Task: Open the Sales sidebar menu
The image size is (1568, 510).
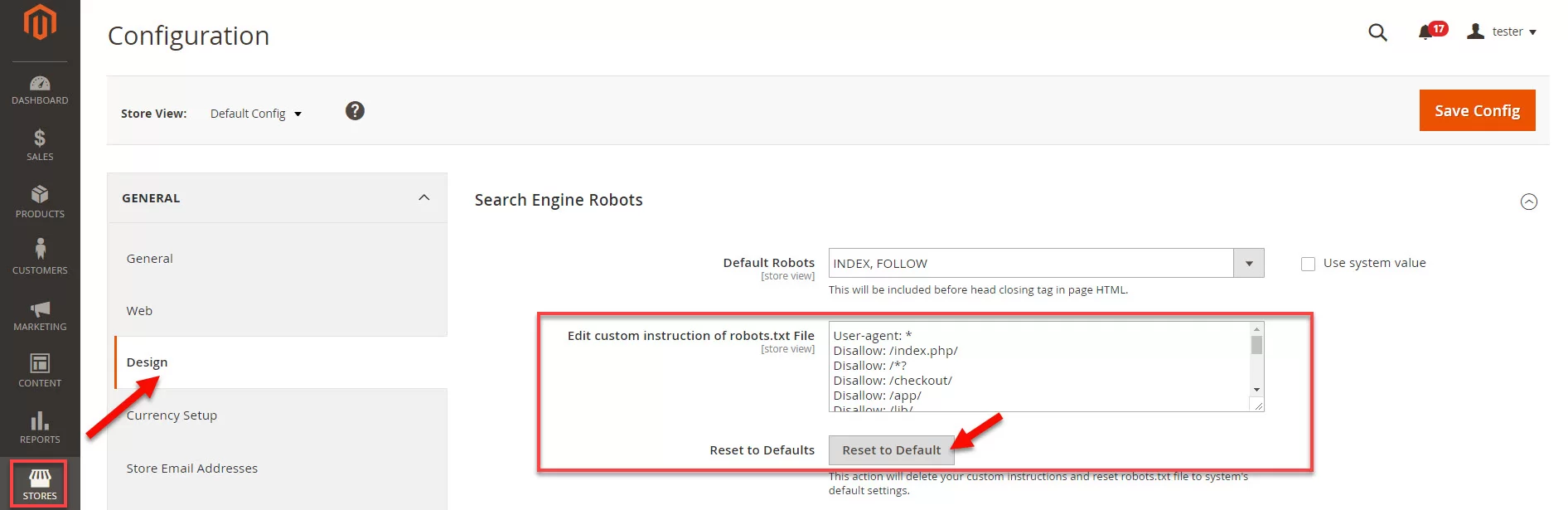Action: tap(40, 145)
